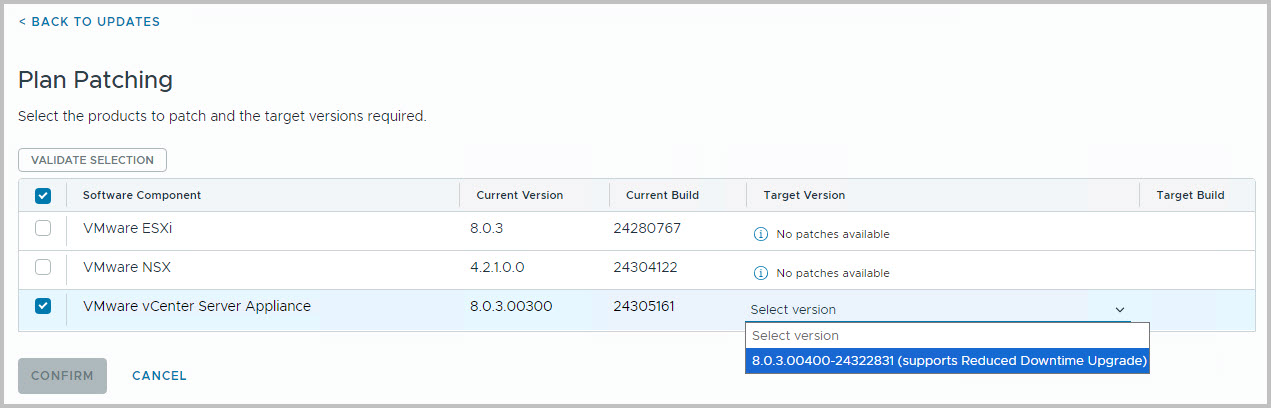Click the Cancel button
Image resolution: width=1271 pixels, height=408 pixels.
coord(159,376)
